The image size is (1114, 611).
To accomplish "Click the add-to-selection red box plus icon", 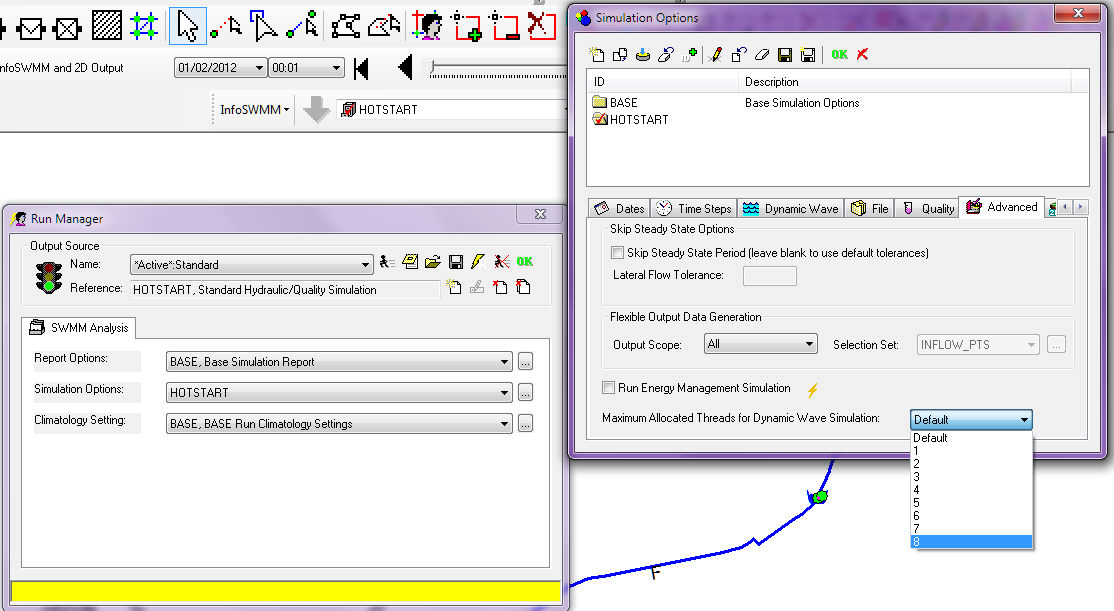I will click(x=467, y=27).
